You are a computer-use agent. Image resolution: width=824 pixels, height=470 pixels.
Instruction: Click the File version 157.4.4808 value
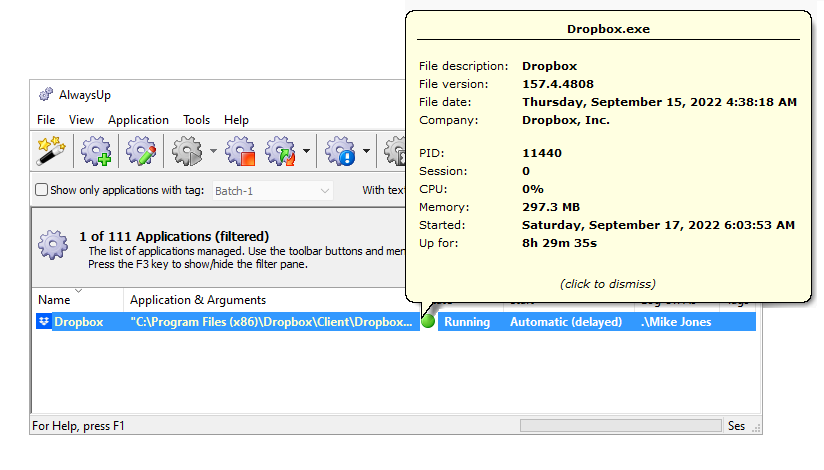(558, 84)
